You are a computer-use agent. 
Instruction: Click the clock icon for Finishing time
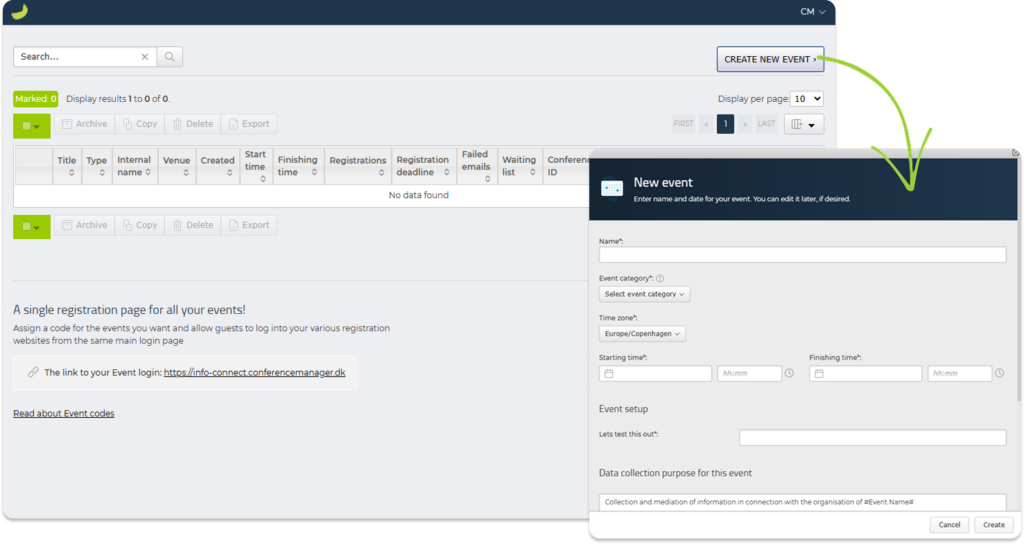click(999, 373)
